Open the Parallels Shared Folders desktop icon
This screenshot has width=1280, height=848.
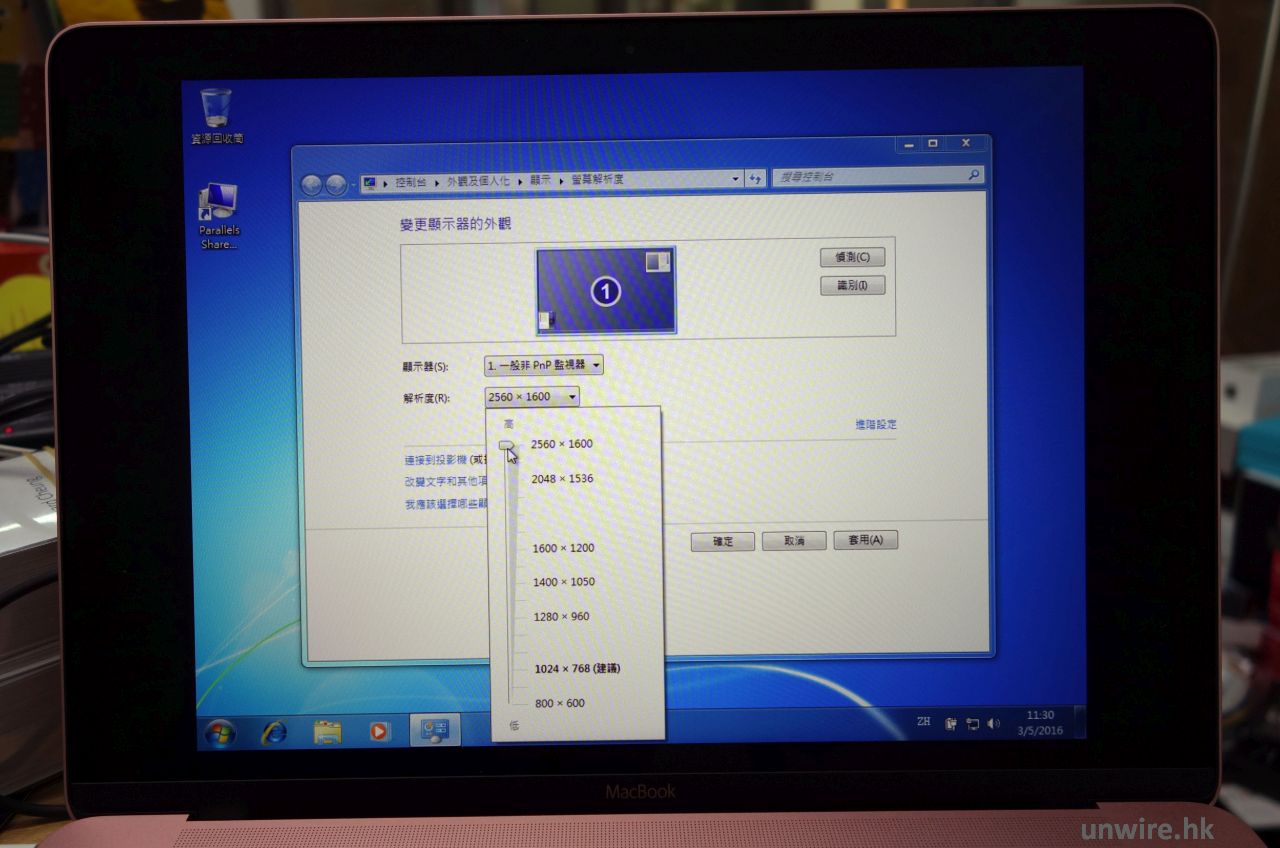(x=218, y=203)
